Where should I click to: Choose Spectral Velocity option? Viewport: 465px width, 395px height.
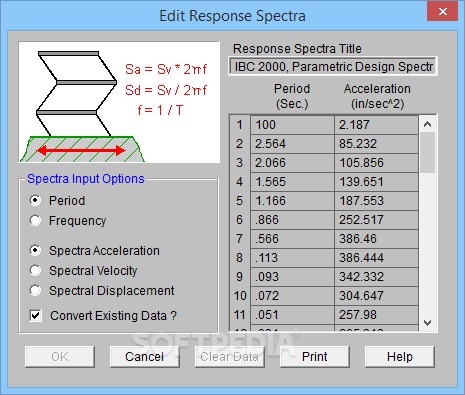pyautogui.click(x=35, y=270)
